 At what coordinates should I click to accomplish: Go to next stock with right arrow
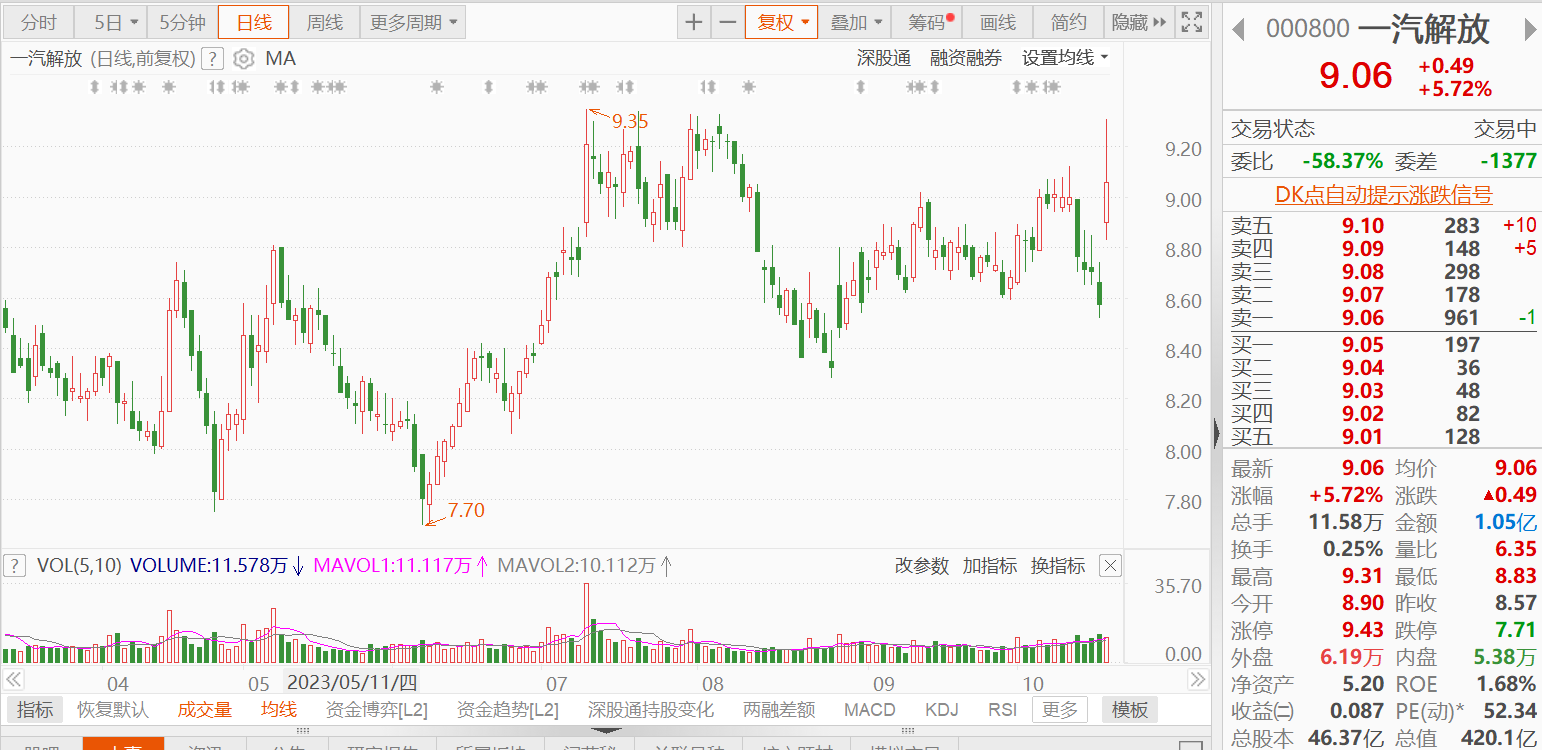[1529, 30]
